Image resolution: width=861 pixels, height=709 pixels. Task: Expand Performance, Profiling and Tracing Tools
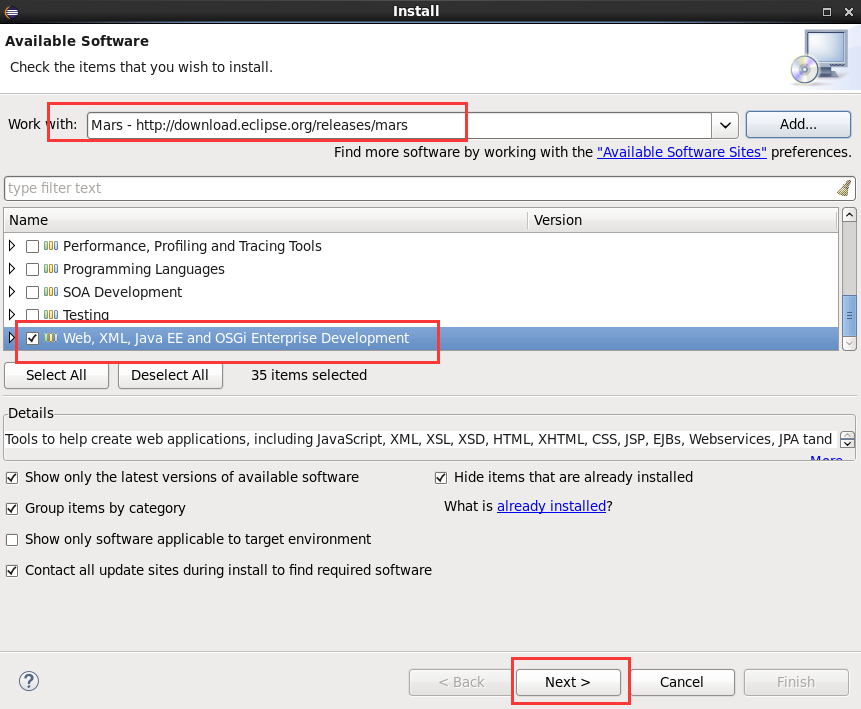click(x=12, y=246)
